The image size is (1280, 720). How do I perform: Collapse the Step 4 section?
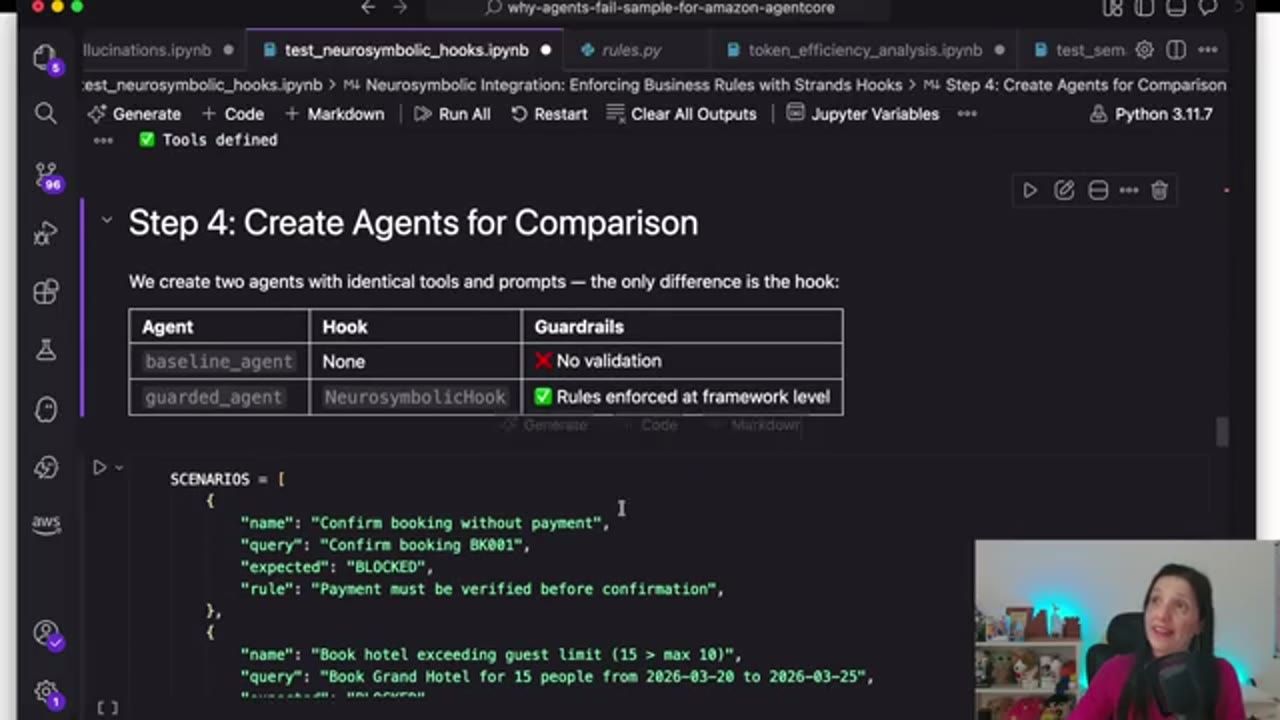click(x=107, y=221)
